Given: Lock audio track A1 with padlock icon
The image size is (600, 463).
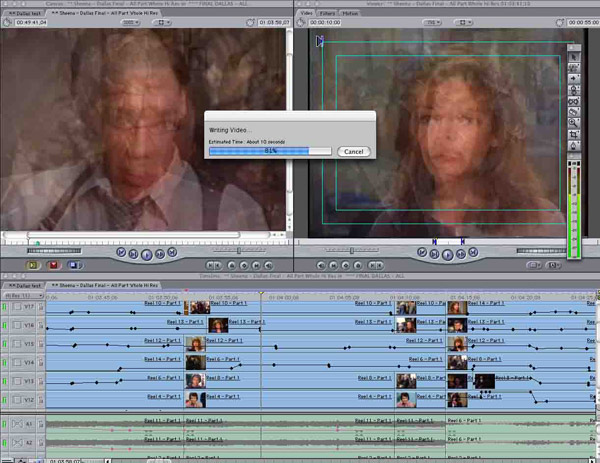Looking at the screenshot, I should [x=41, y=424].
